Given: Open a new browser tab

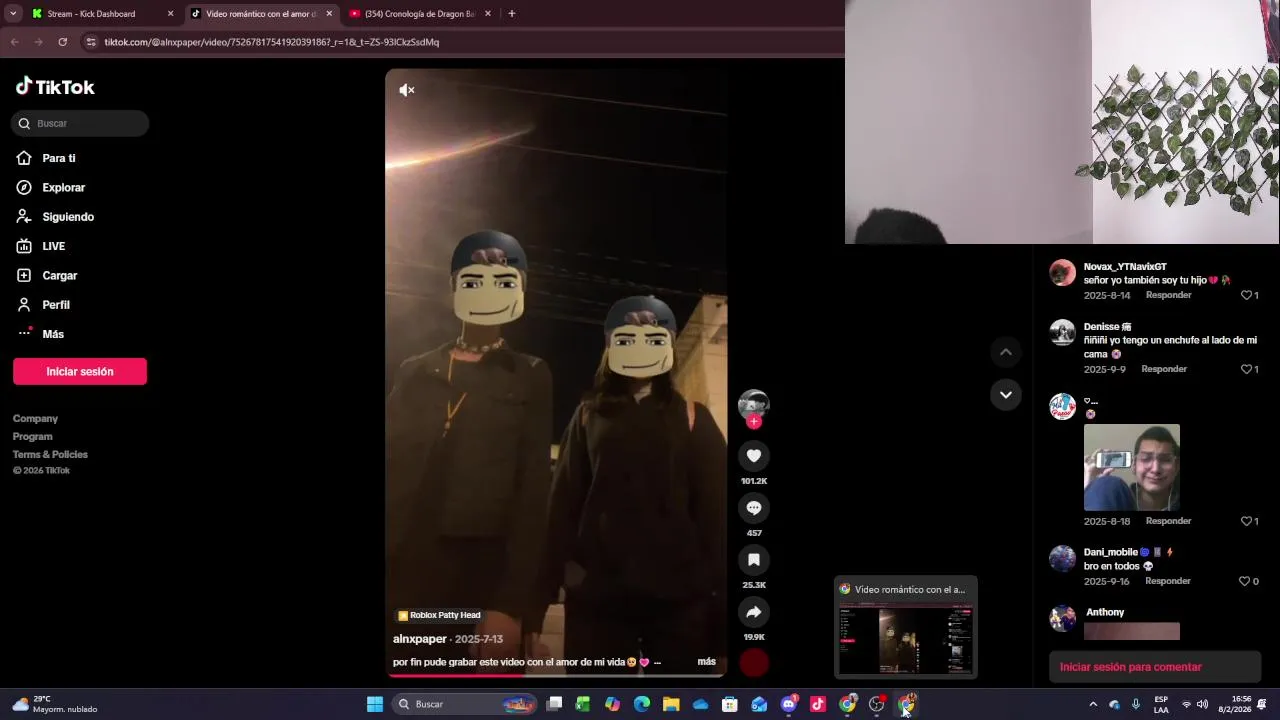Looking at the screenshot, I should 511,14.
